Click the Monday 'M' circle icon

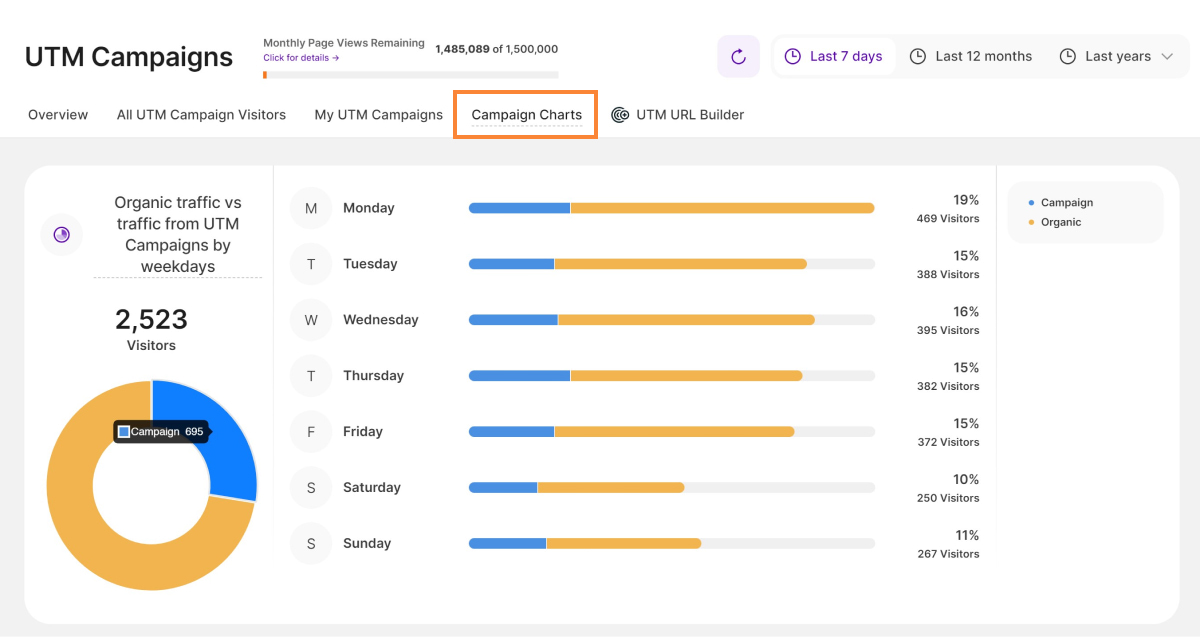[x=311, y=208]
